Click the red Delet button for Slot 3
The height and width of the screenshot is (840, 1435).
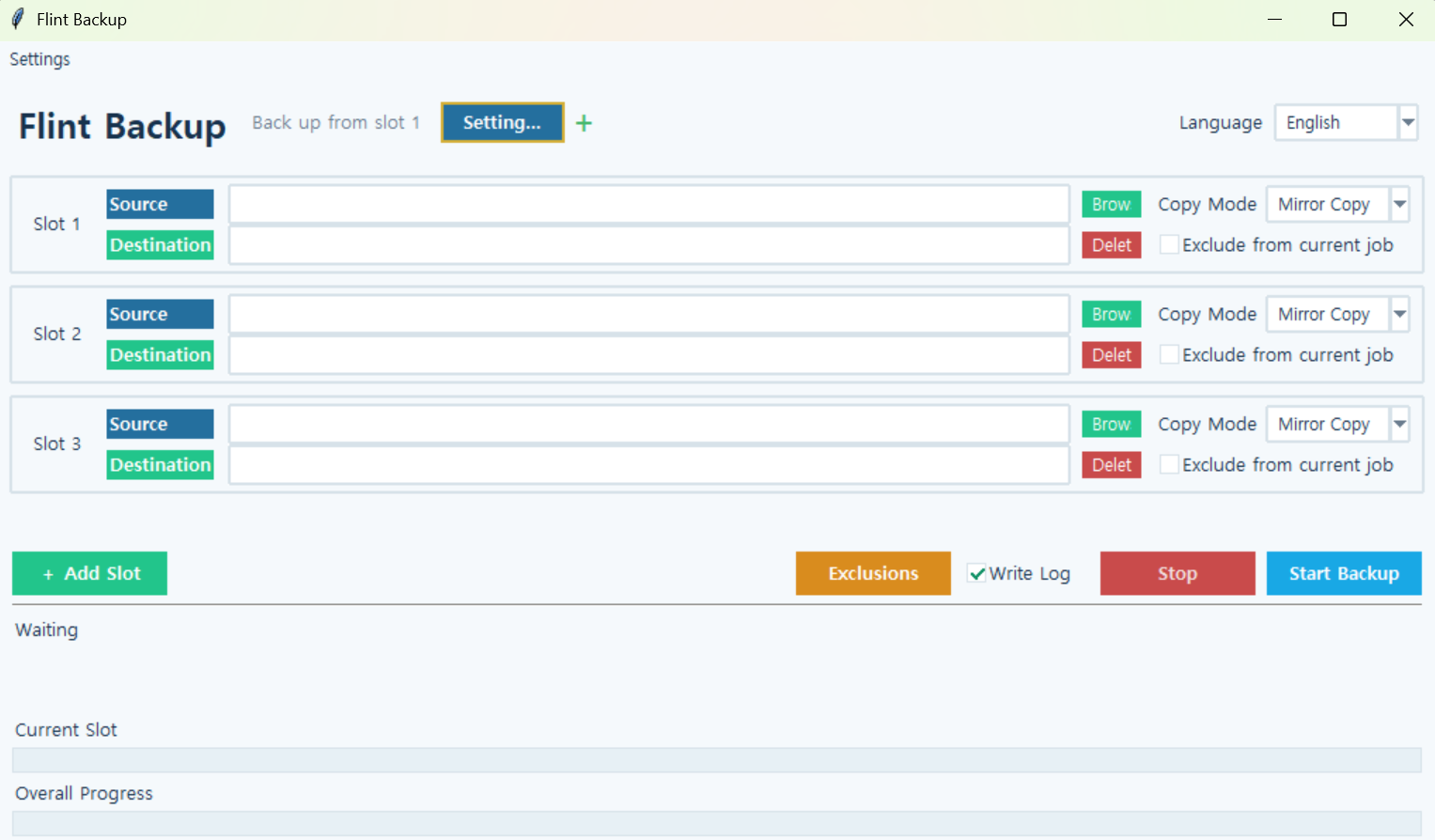tap(1111, 465)
